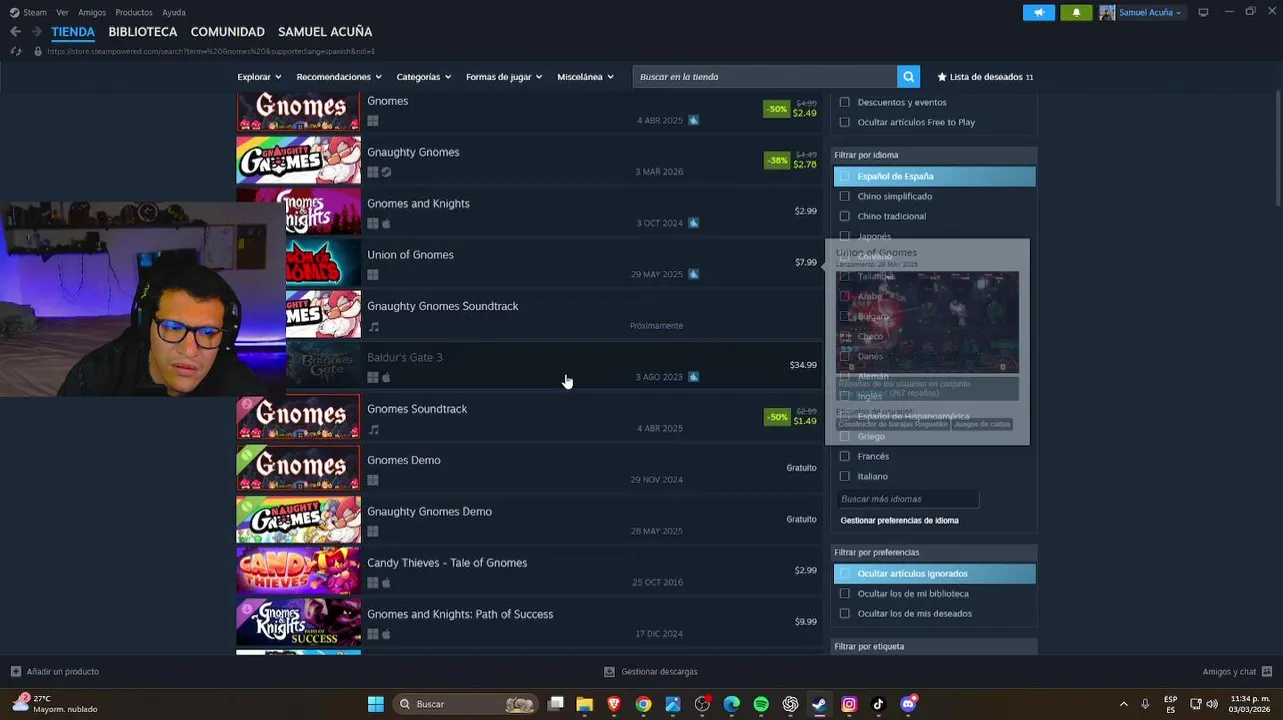Check the Italiano language filter

point(845,476)
